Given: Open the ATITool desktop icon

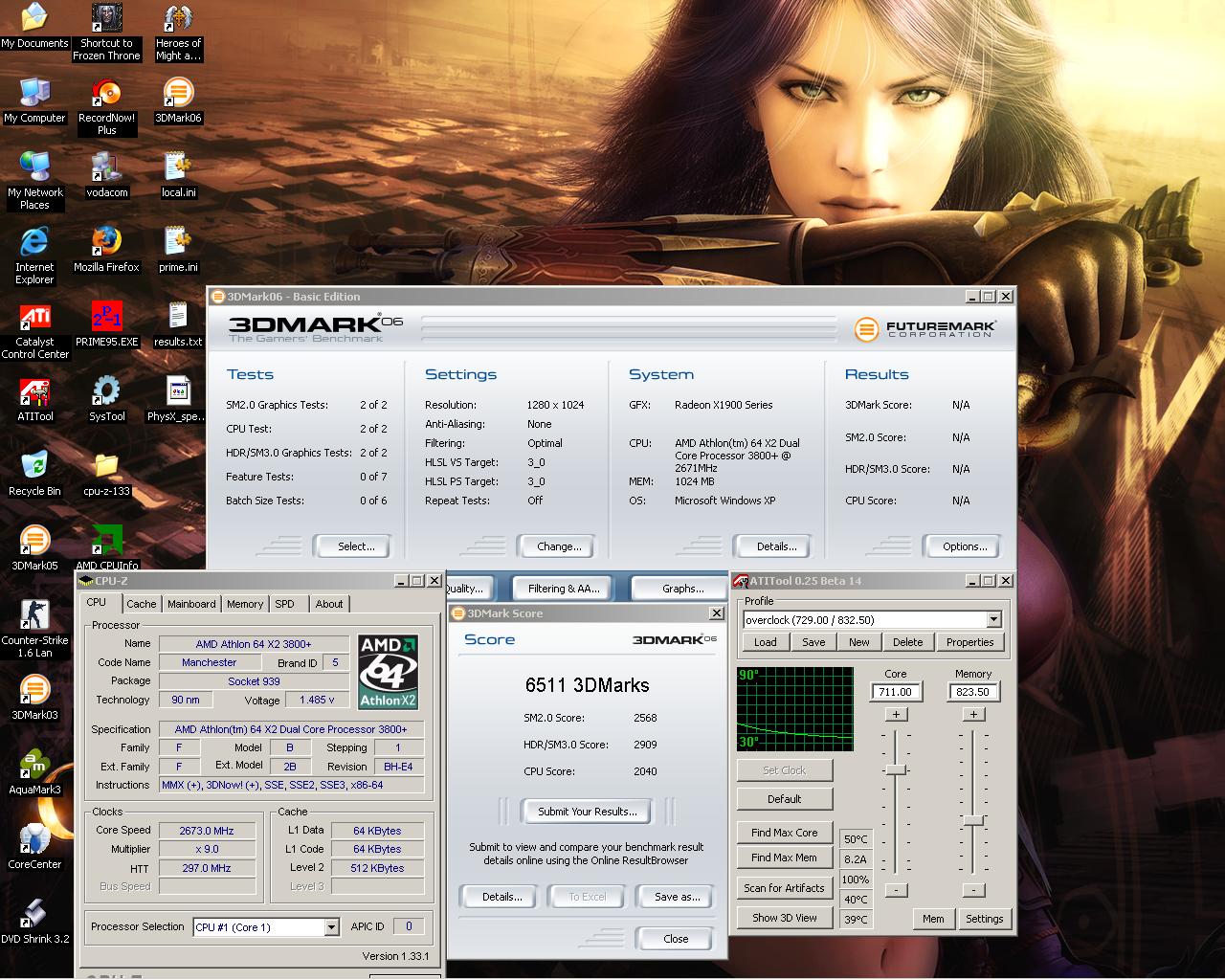Looking at the screenshot, I should pos(34,391).
